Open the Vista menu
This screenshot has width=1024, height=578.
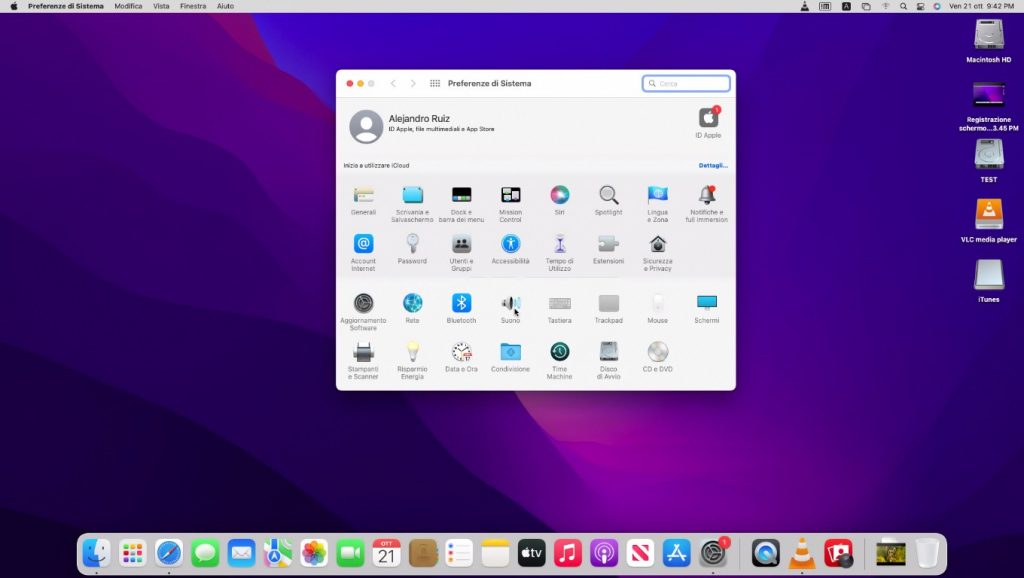(x=161, y=6)
